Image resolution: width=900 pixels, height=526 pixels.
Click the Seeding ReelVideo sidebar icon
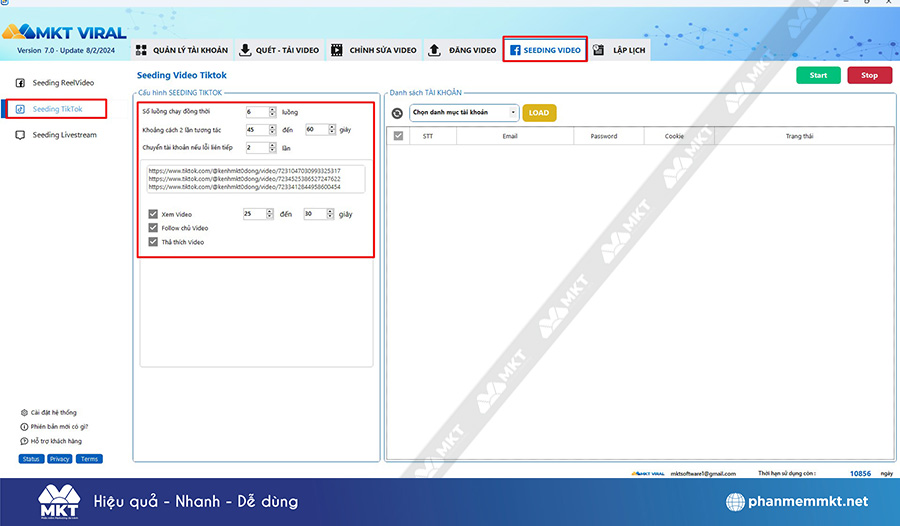pyautogui.click(x=20, y=83)
